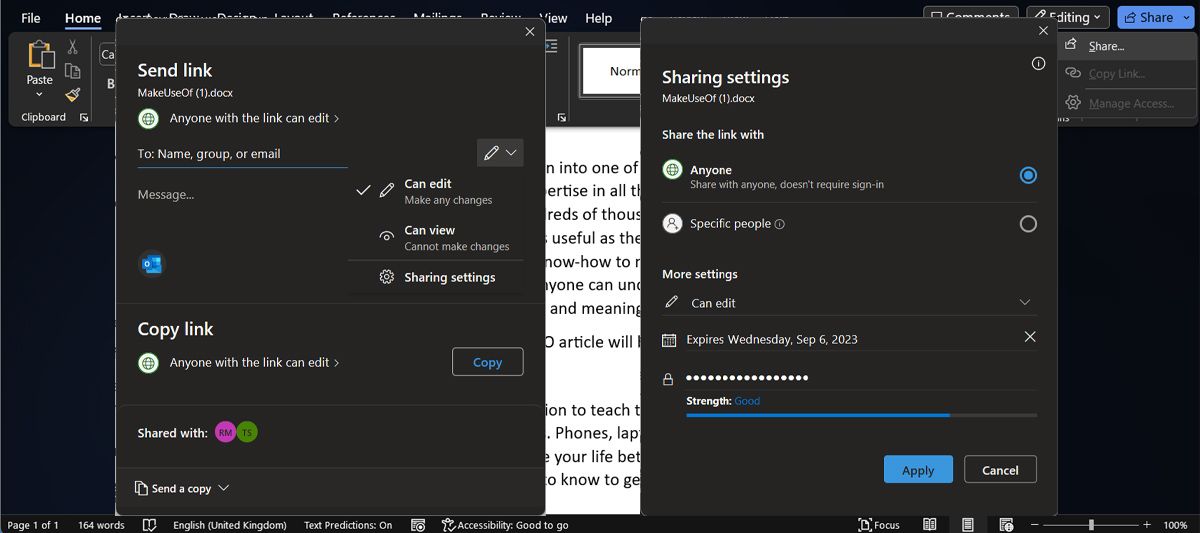
Task: Adjust the zoom slider in status bar
Action: (x=1091, y=525)
